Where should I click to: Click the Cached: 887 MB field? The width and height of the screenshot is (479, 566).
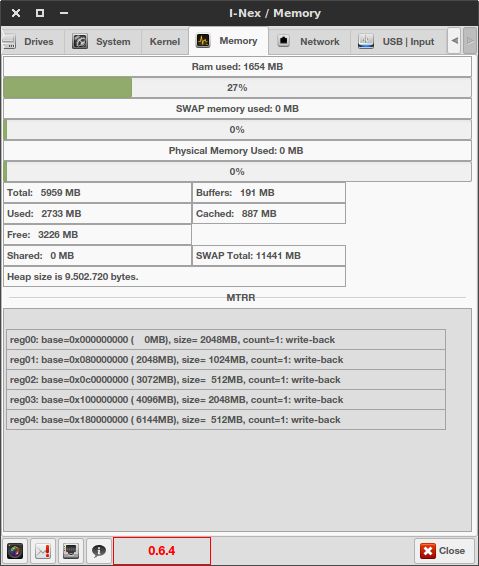[x=269, y=214]
